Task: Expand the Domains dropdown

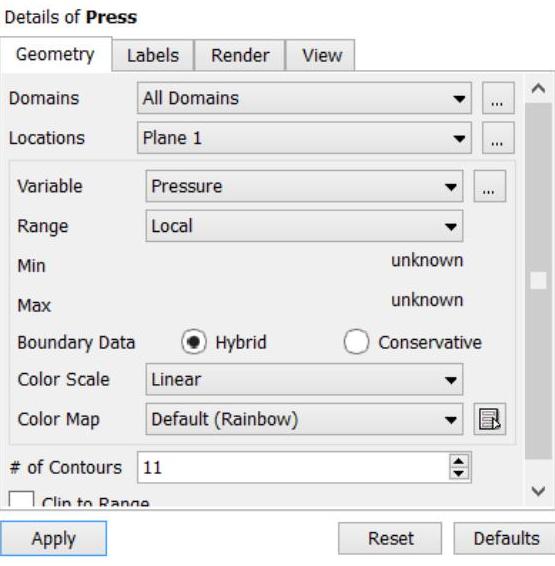Action: (304, 98)
